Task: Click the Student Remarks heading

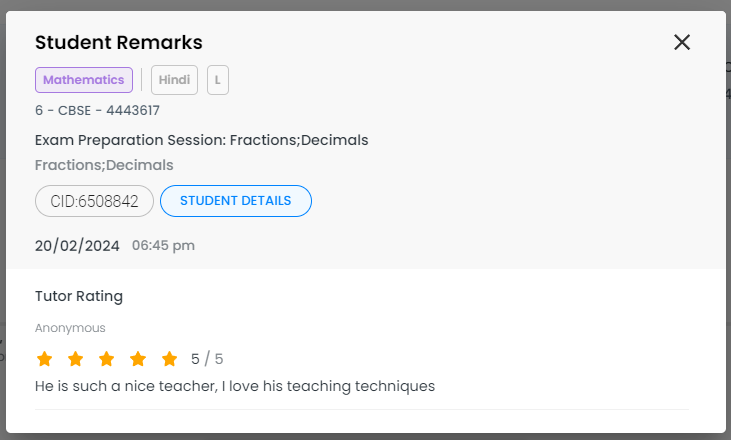Action: click(119, 42)
